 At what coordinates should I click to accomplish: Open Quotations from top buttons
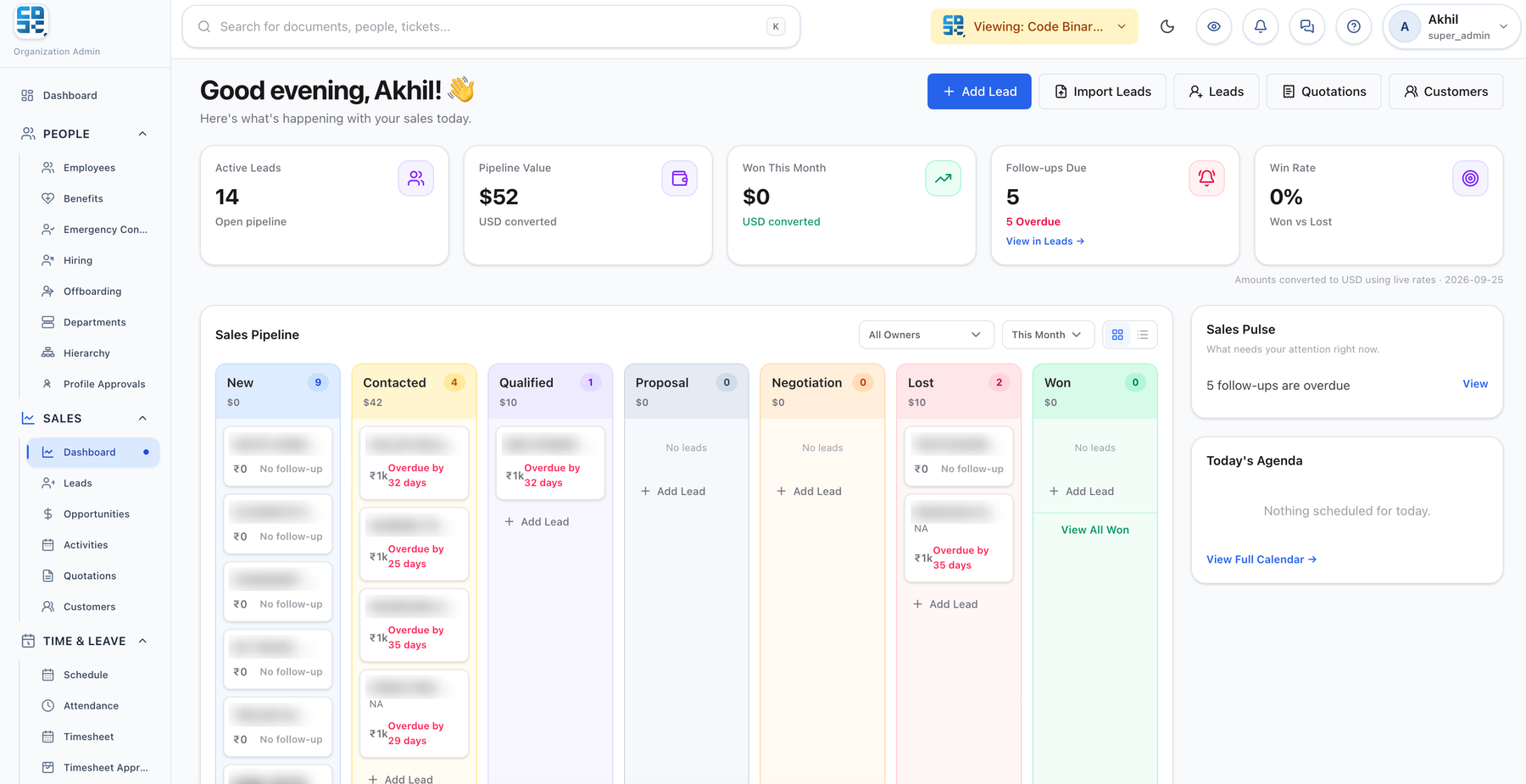[1323, 92]
